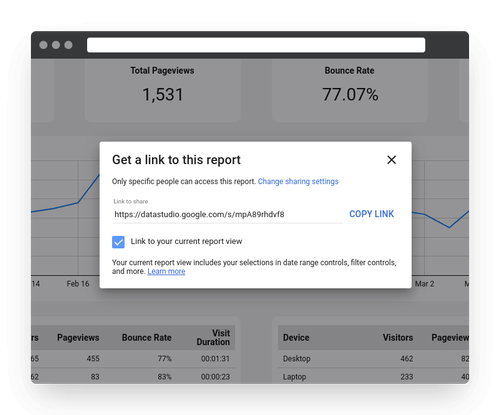This screenshot has height=415, width=500.
Task: Open Change sharing settings link
Action: point(298,181)
